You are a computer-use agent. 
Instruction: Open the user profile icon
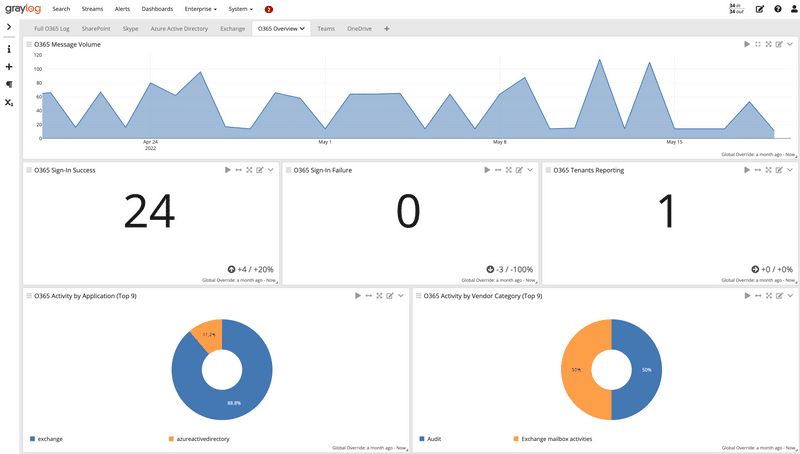794,9
